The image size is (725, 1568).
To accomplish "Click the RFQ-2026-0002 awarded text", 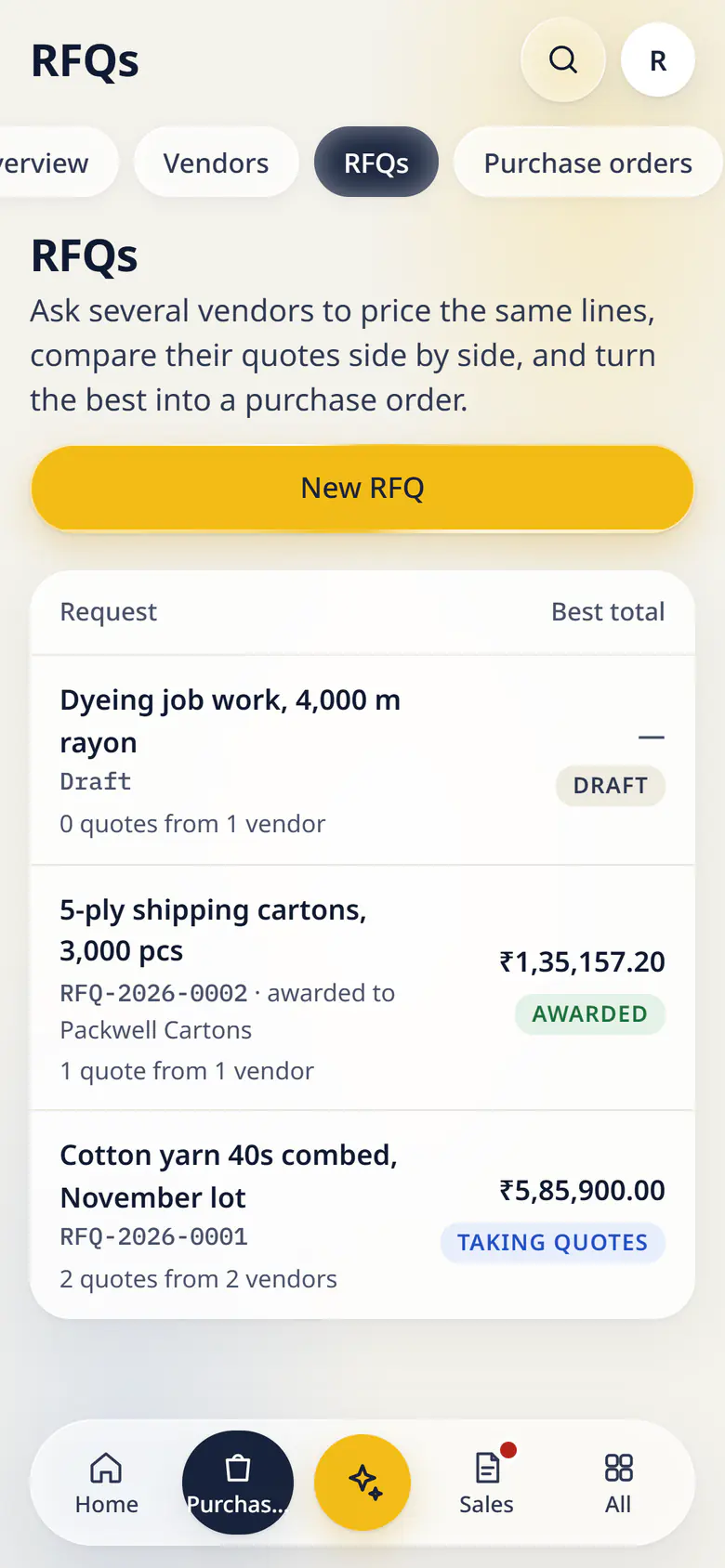I will [228, 1012].
